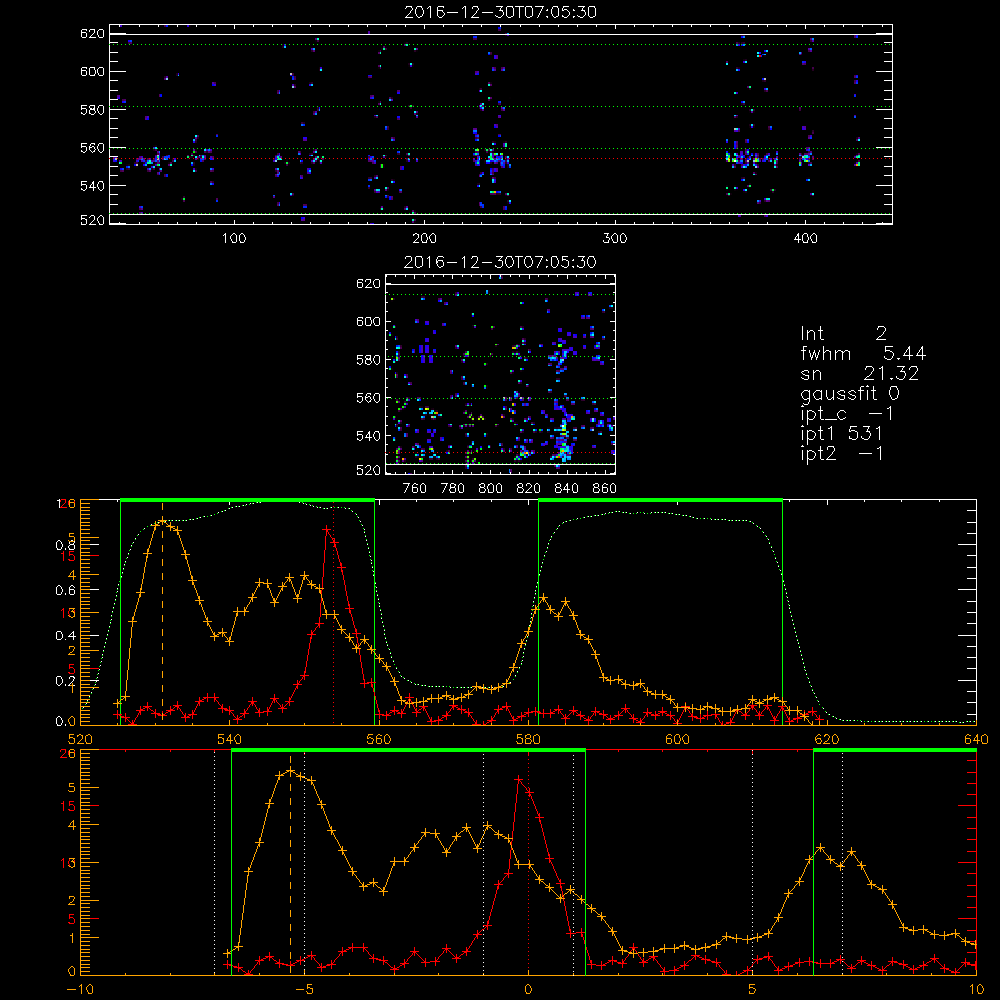Select the 'fwhm 5.44' readout
Image resolution: width=1000 pixels, height=1000 pixels.
coord(863,353)
